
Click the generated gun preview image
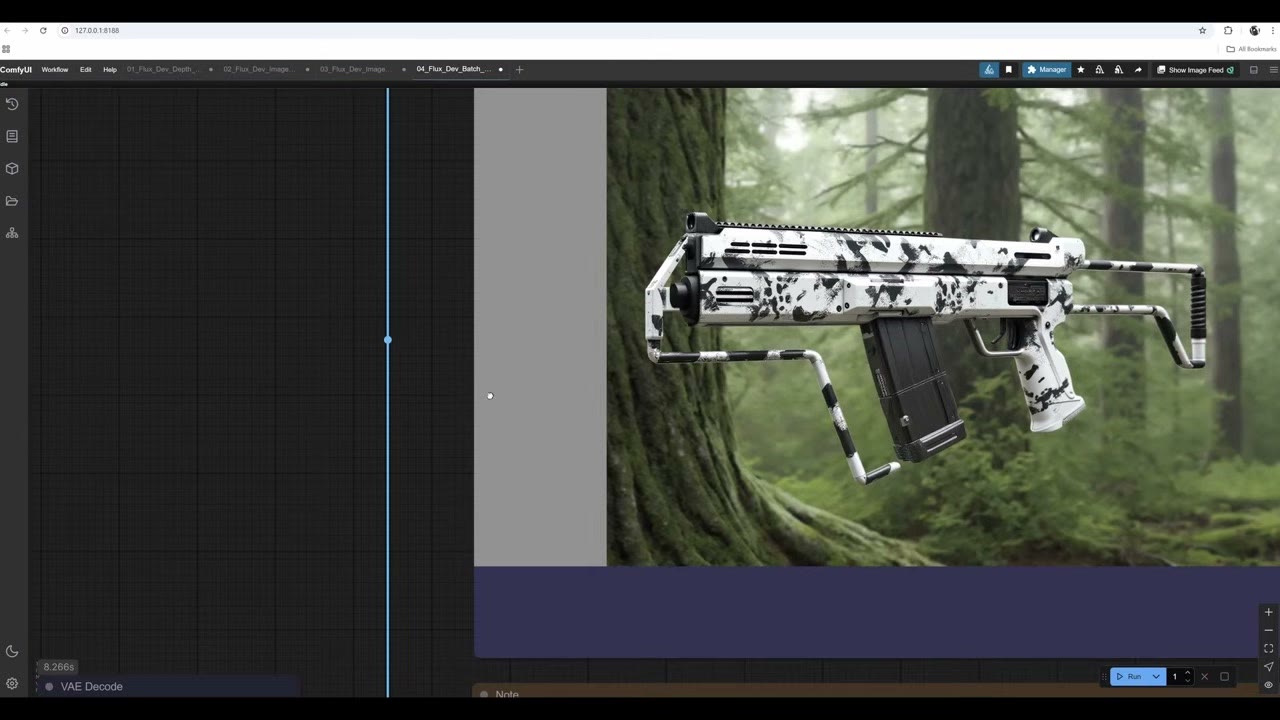[943, 327]
